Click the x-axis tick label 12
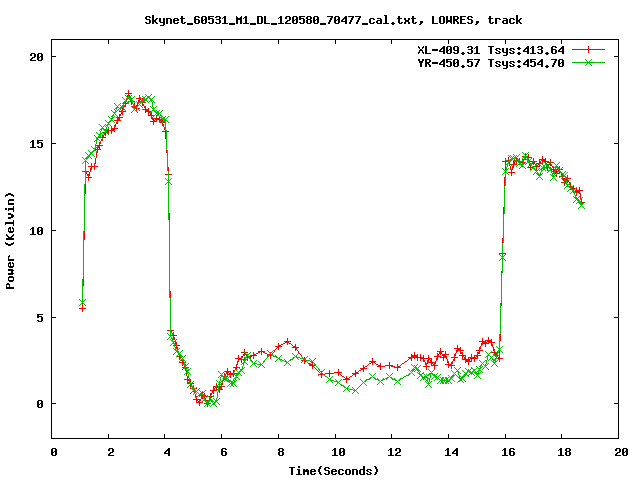 (x=394, y=452)
